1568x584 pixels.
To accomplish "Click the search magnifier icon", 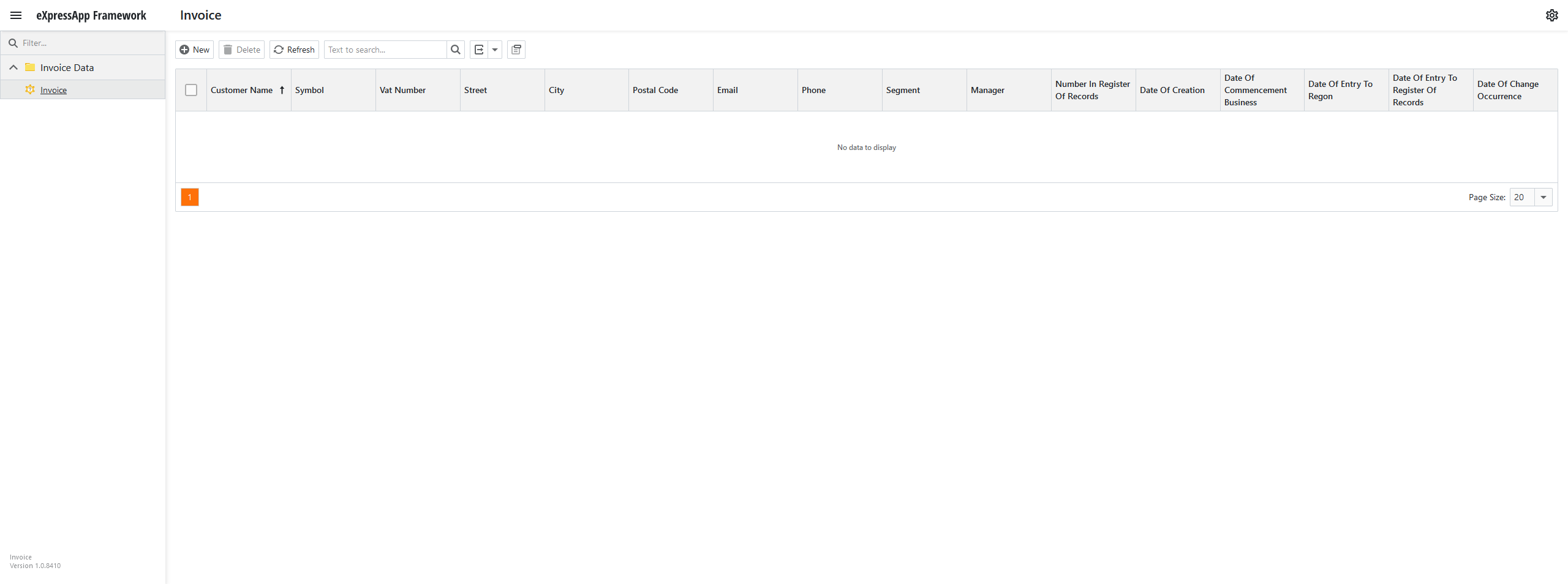I will [455, 50].
